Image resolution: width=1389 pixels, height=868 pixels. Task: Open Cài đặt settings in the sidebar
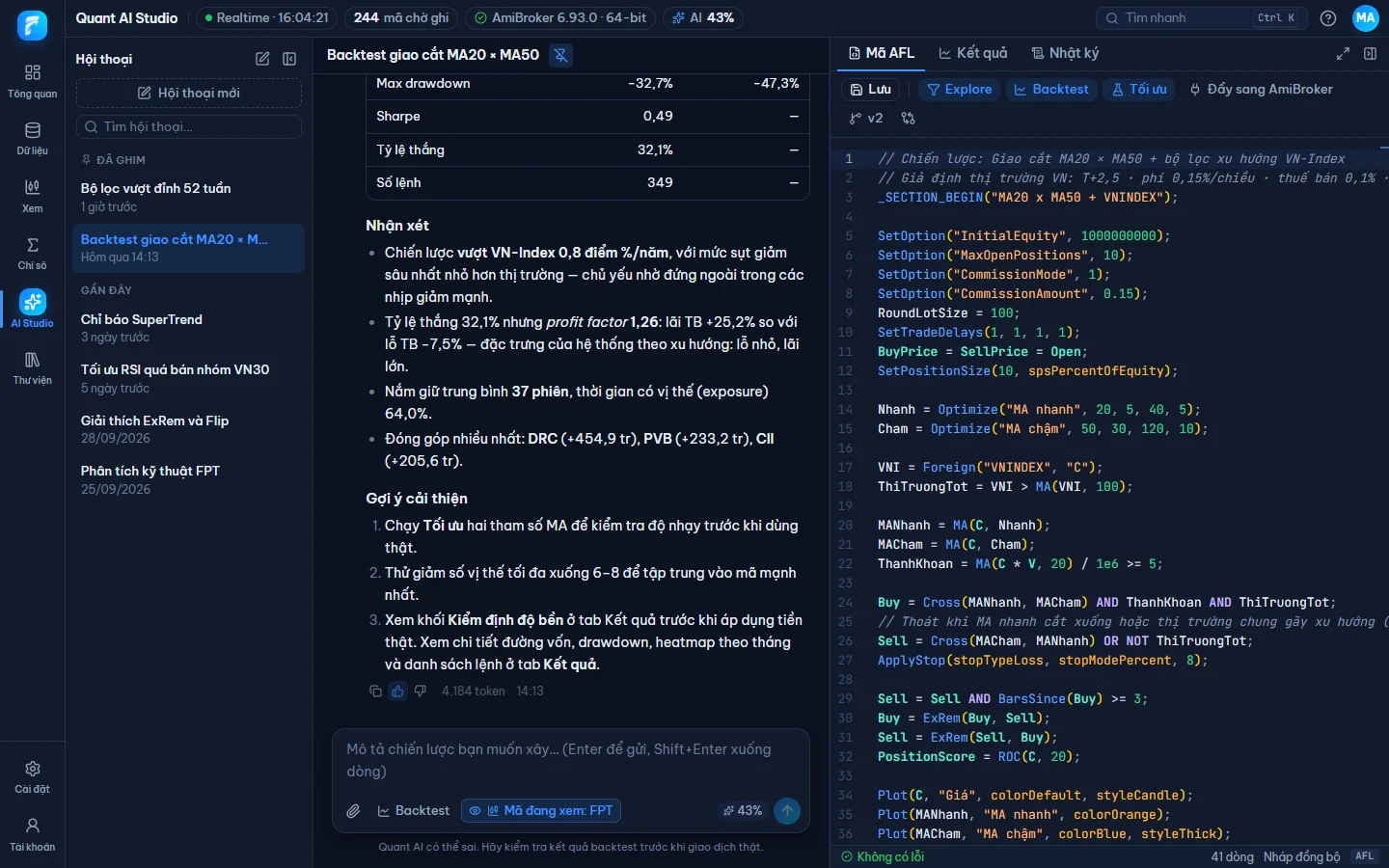(x=32, y=776)
